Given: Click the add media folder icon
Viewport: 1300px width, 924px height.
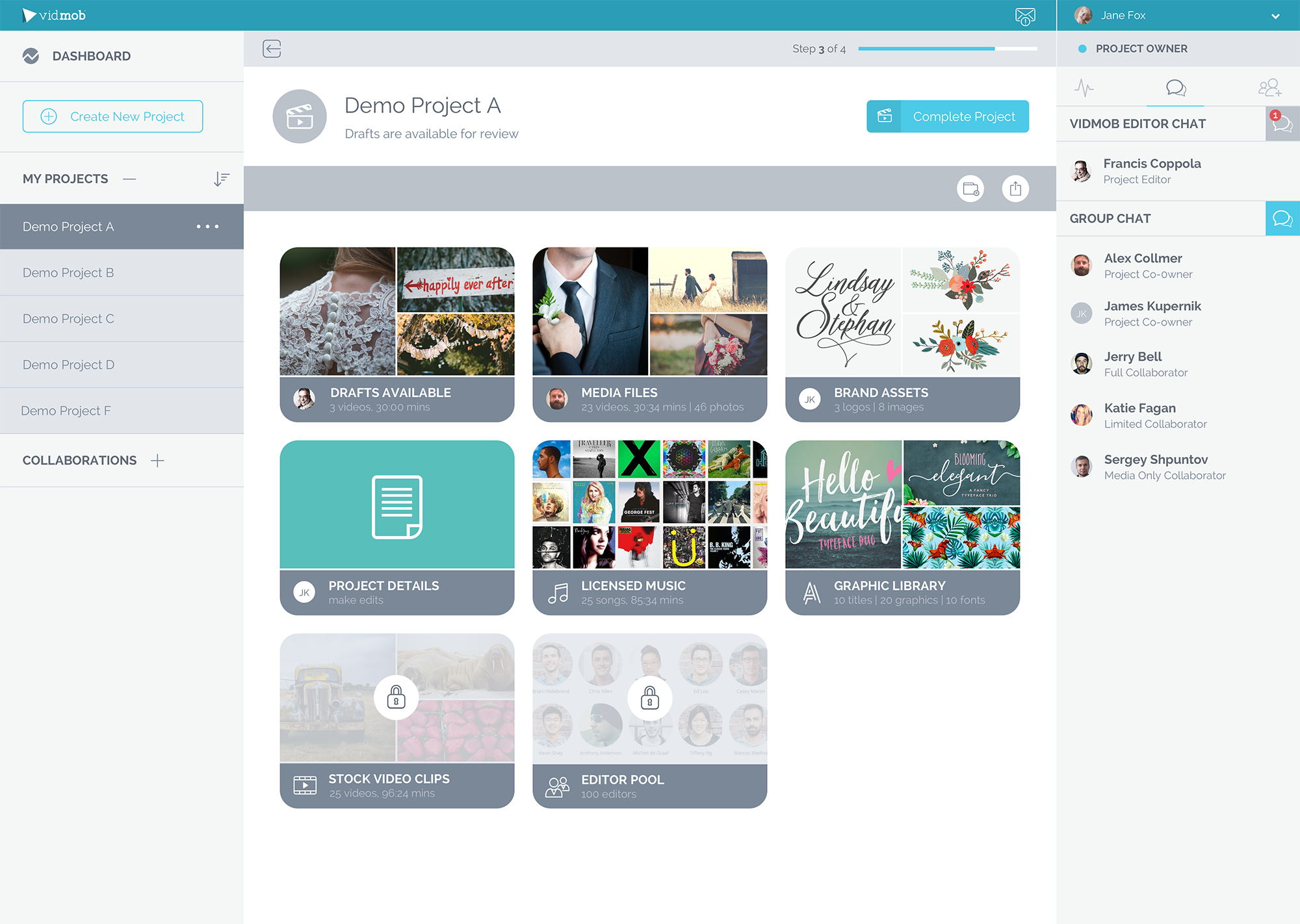Looking at the screenshot, I should [970, 188].
